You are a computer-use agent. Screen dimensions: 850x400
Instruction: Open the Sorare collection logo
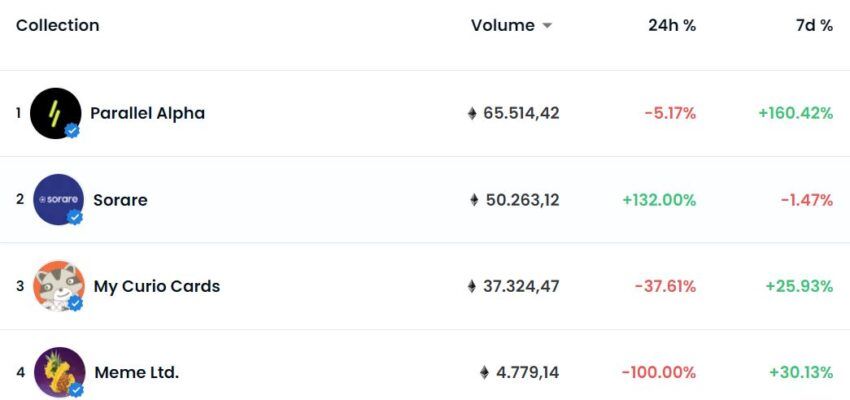click(59, 199)
